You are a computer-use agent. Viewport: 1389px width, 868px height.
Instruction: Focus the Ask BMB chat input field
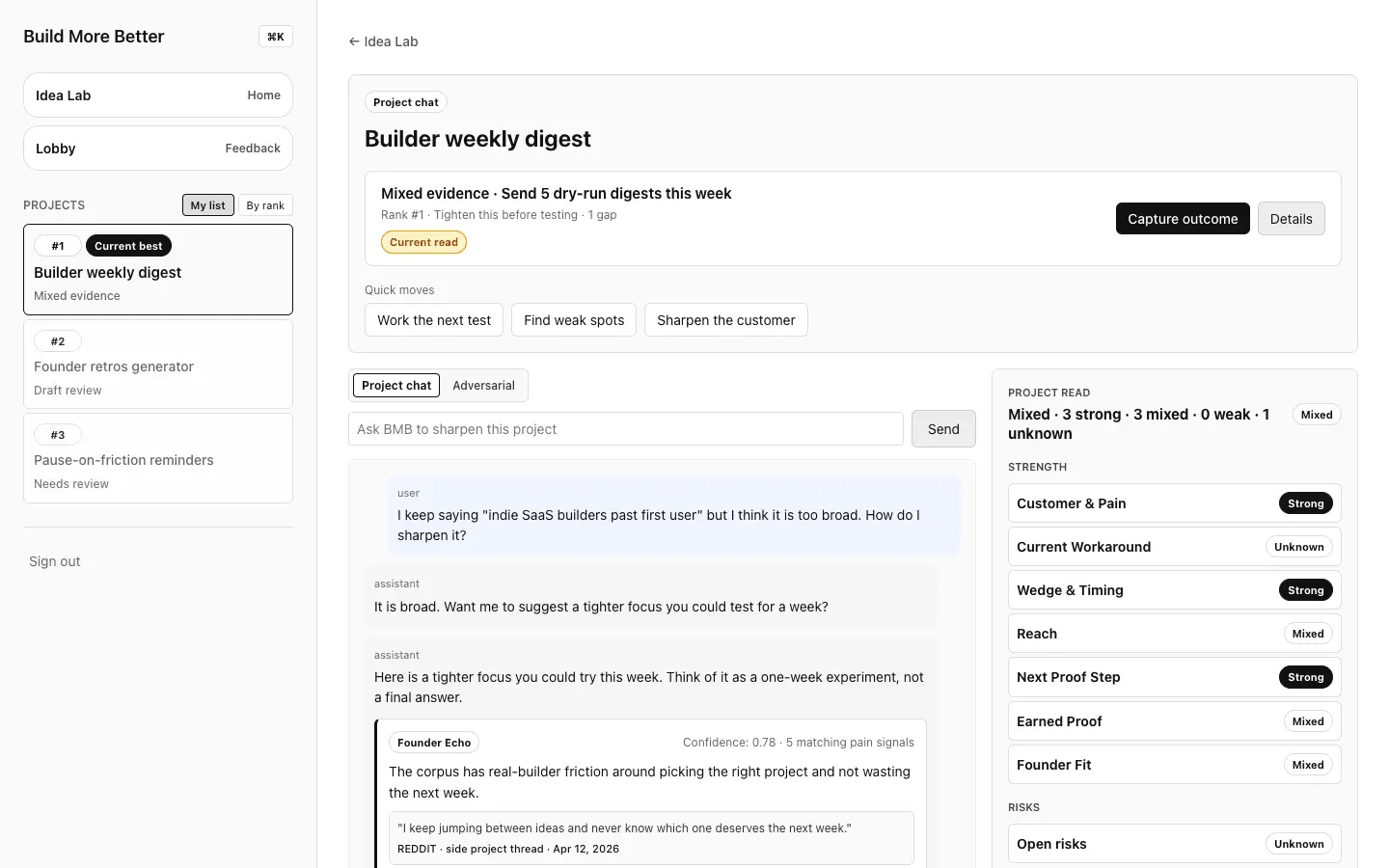(x=626, y=429)
